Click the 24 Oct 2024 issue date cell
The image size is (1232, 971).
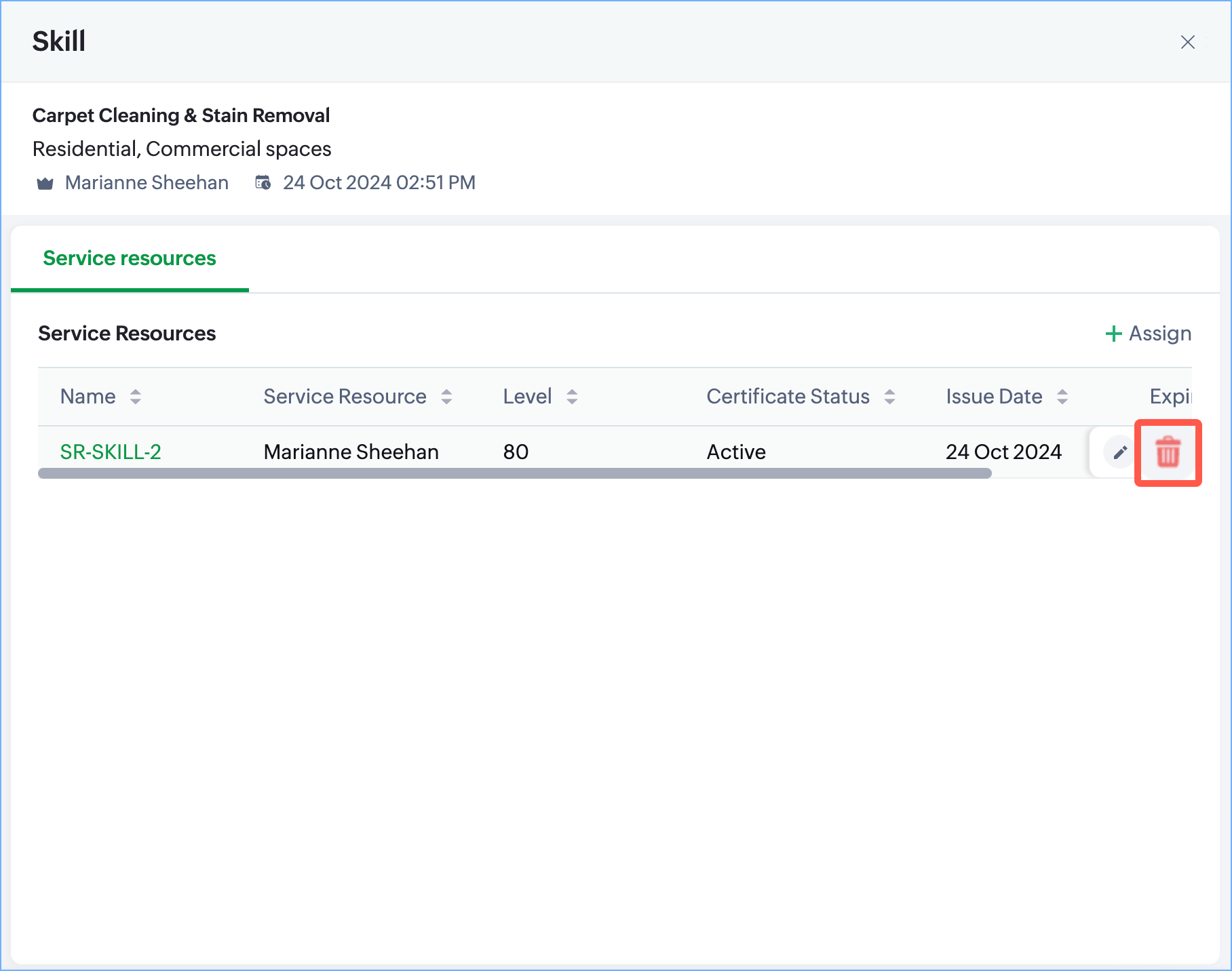tap(1003, 452)
